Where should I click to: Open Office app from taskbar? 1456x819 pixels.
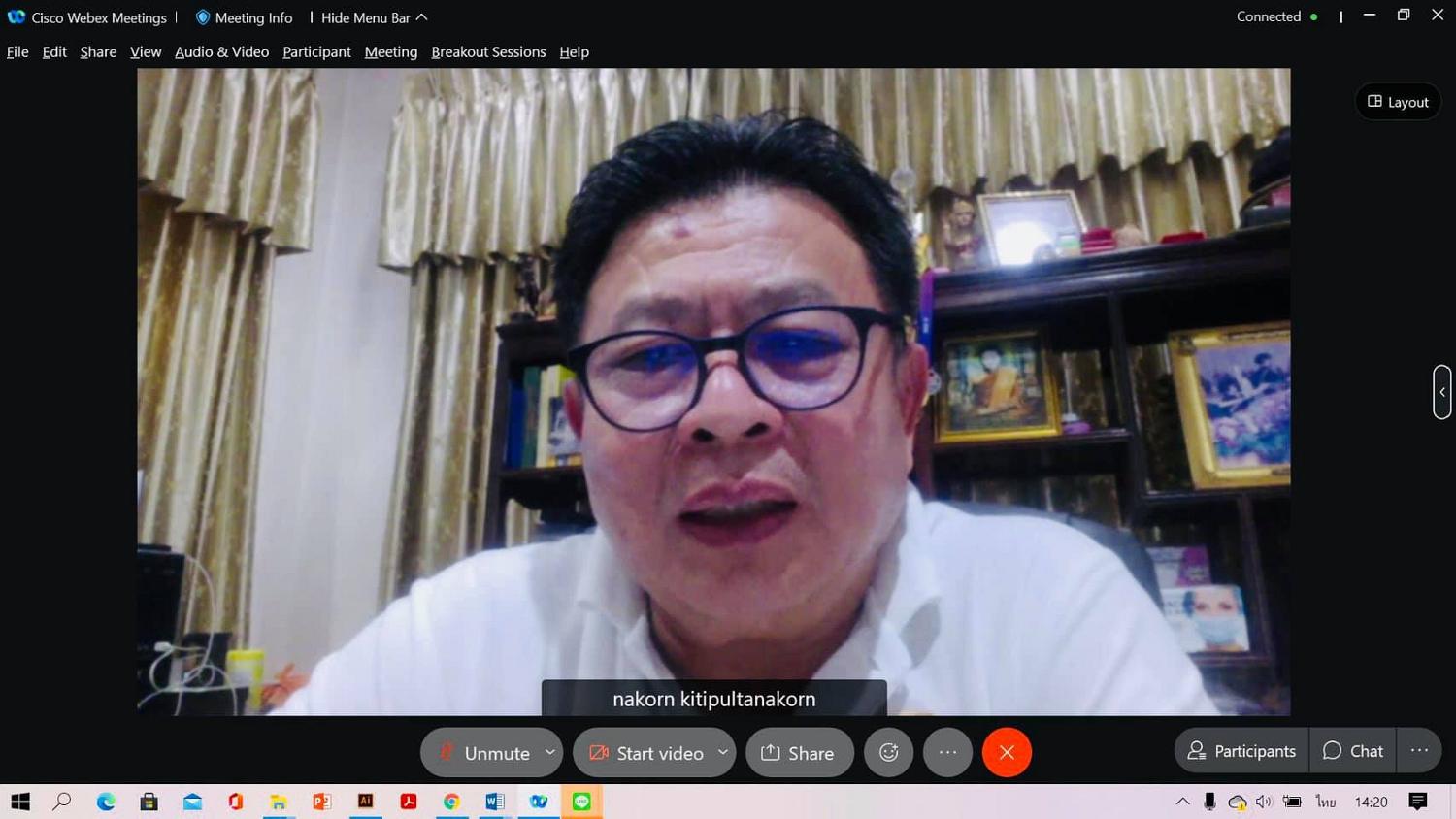pos(235,802)
